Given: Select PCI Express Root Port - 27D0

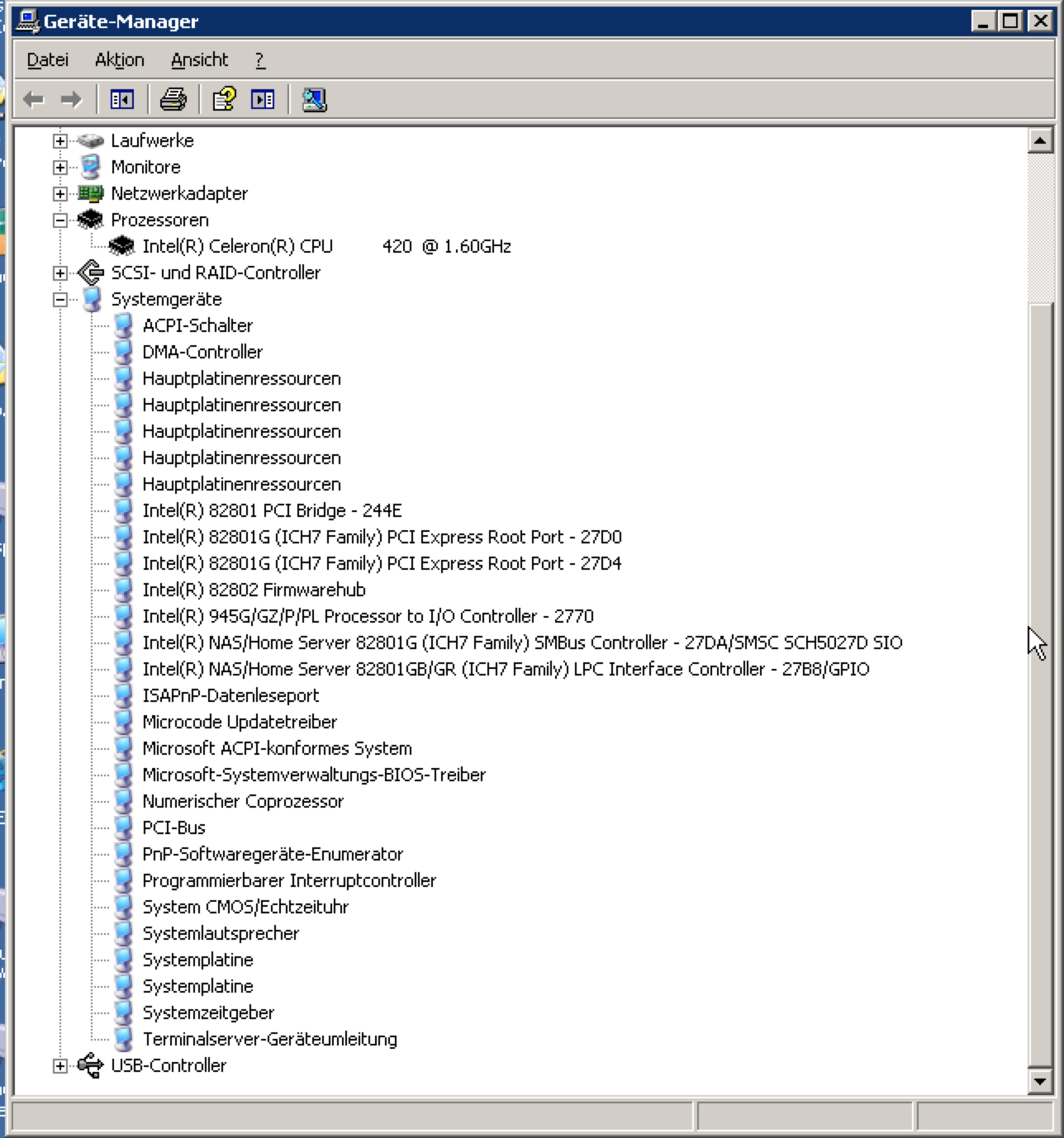Looking at the screenshot, I should pos(382,537).
